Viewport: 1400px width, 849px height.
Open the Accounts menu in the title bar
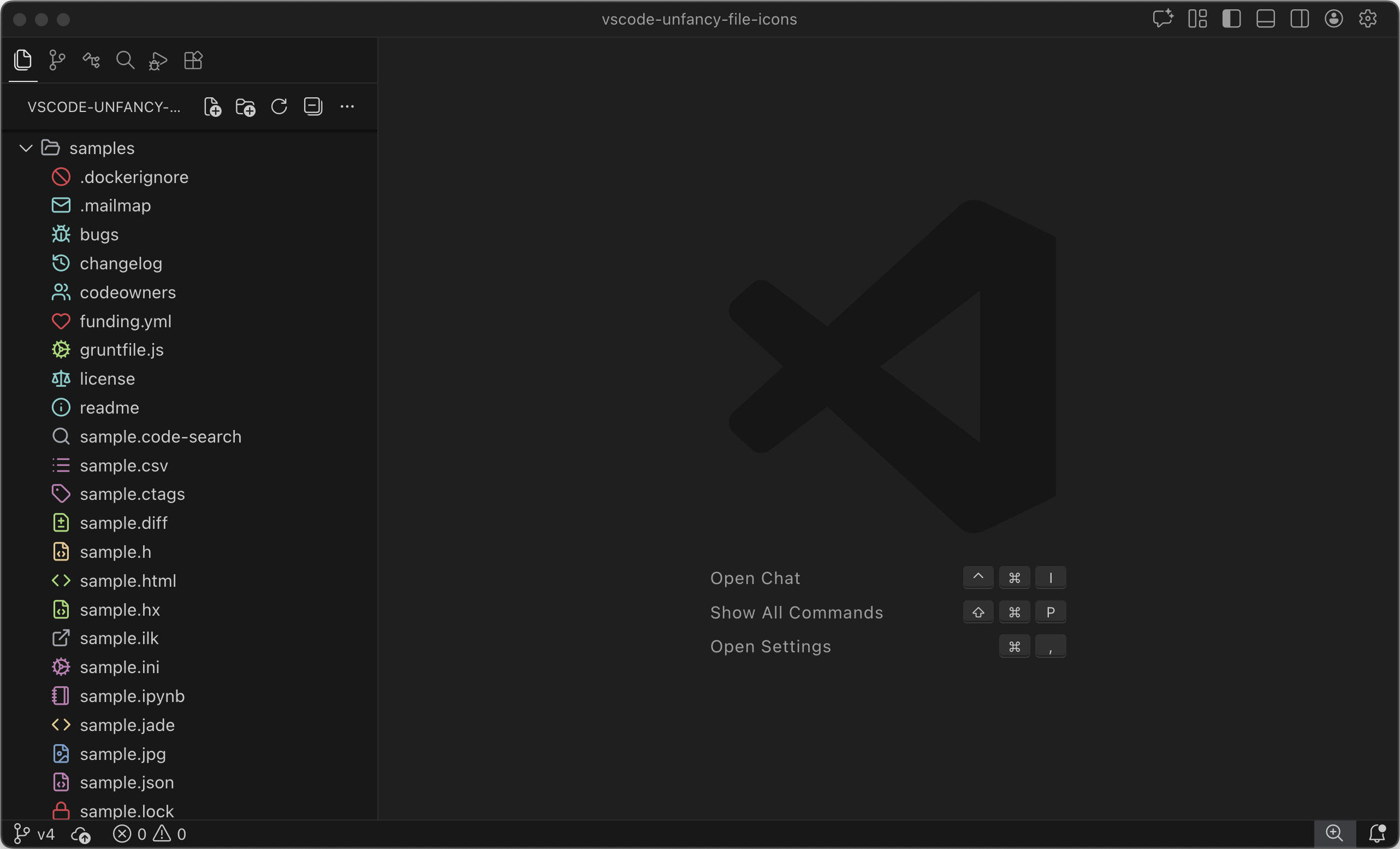1333,19
